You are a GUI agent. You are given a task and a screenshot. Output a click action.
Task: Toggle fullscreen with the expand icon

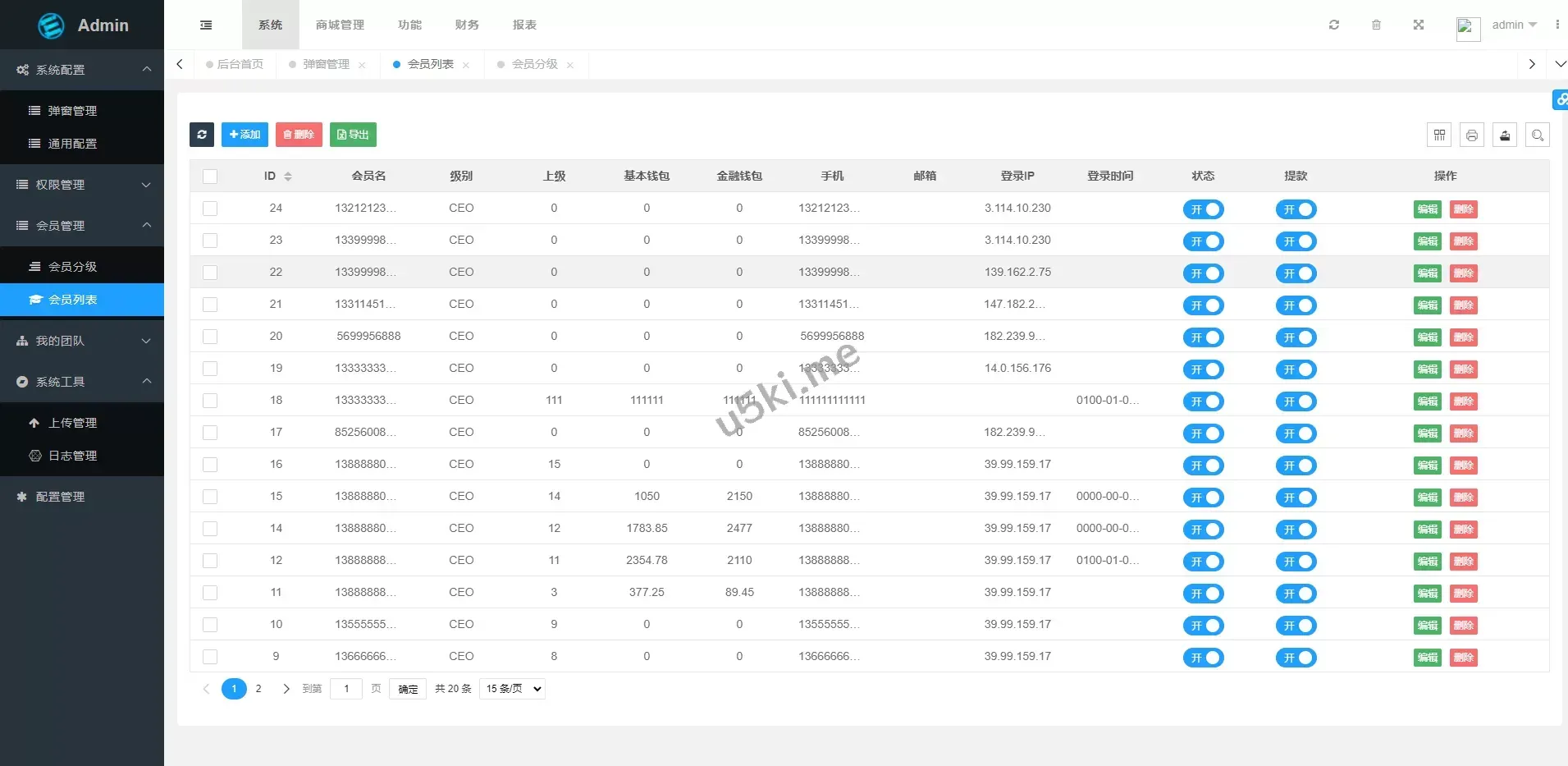[1419, 25]
